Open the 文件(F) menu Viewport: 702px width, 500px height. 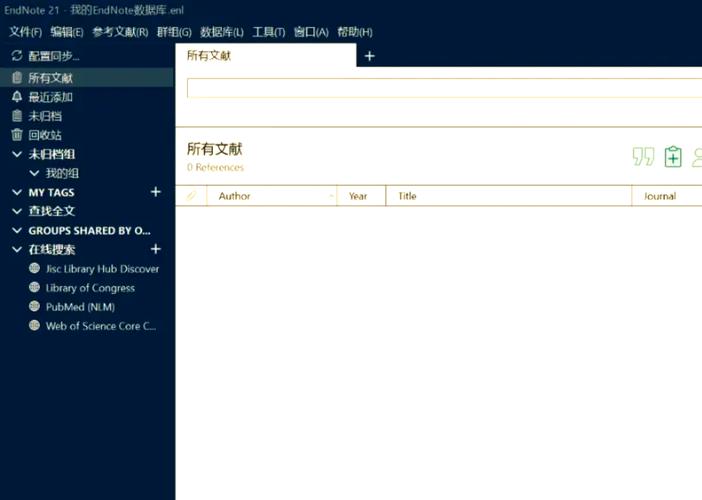point(26,32)
